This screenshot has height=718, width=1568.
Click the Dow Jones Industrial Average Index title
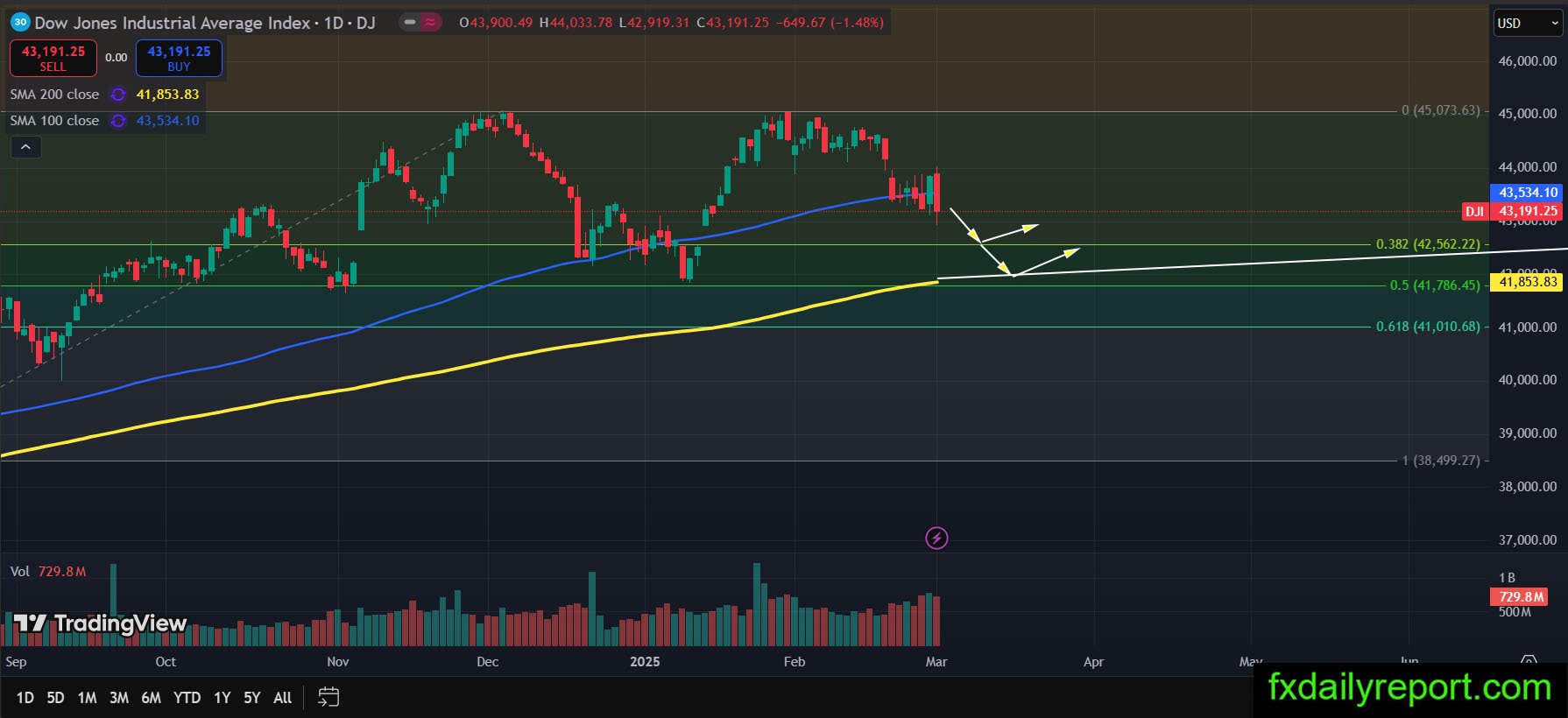tap(173, 23)
